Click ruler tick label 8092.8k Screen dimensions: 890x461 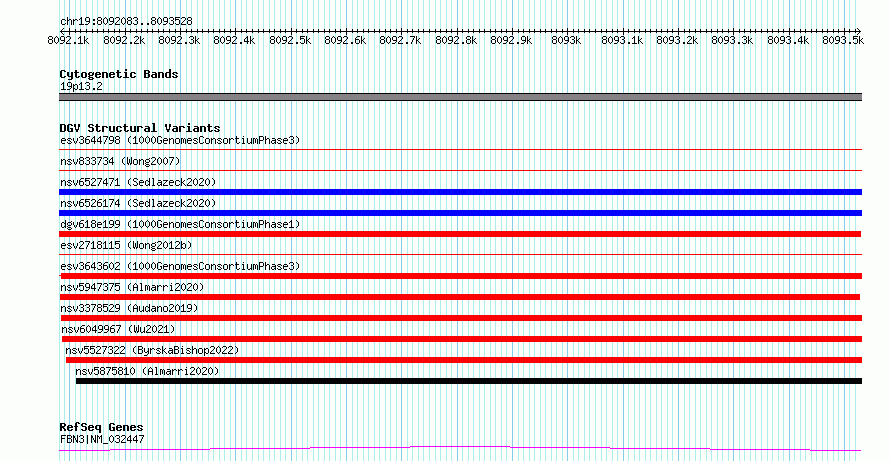click(456, 40)
